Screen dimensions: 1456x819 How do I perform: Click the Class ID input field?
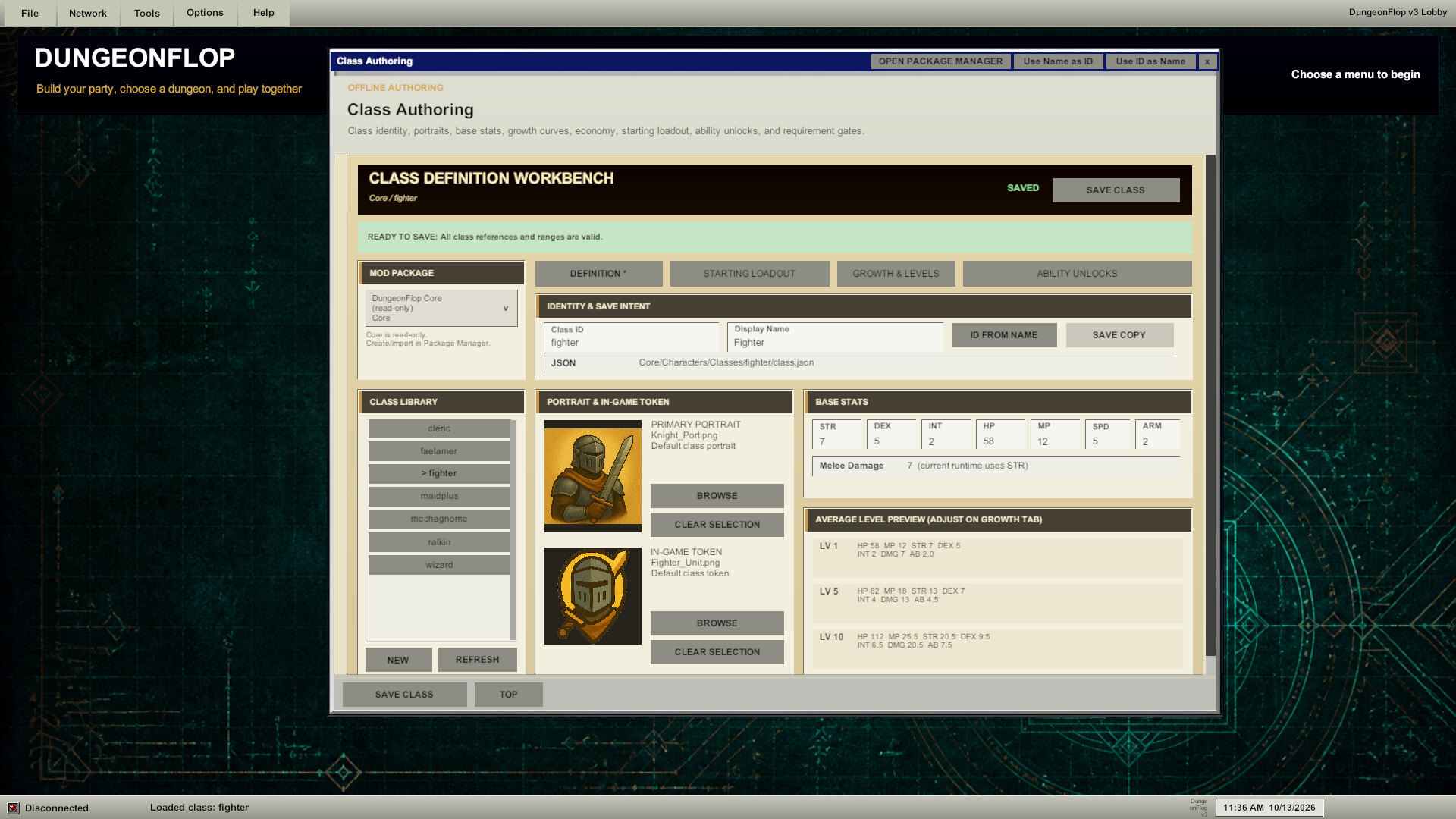(631, 337)
